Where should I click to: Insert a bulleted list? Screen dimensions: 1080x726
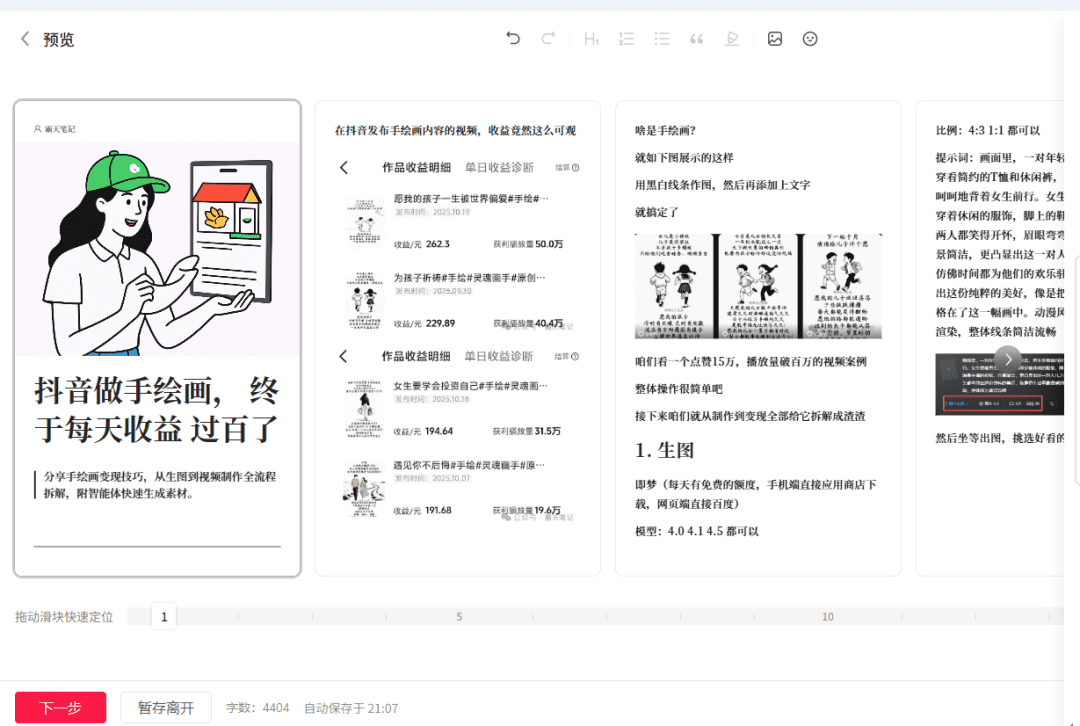(x=661, y=39)
